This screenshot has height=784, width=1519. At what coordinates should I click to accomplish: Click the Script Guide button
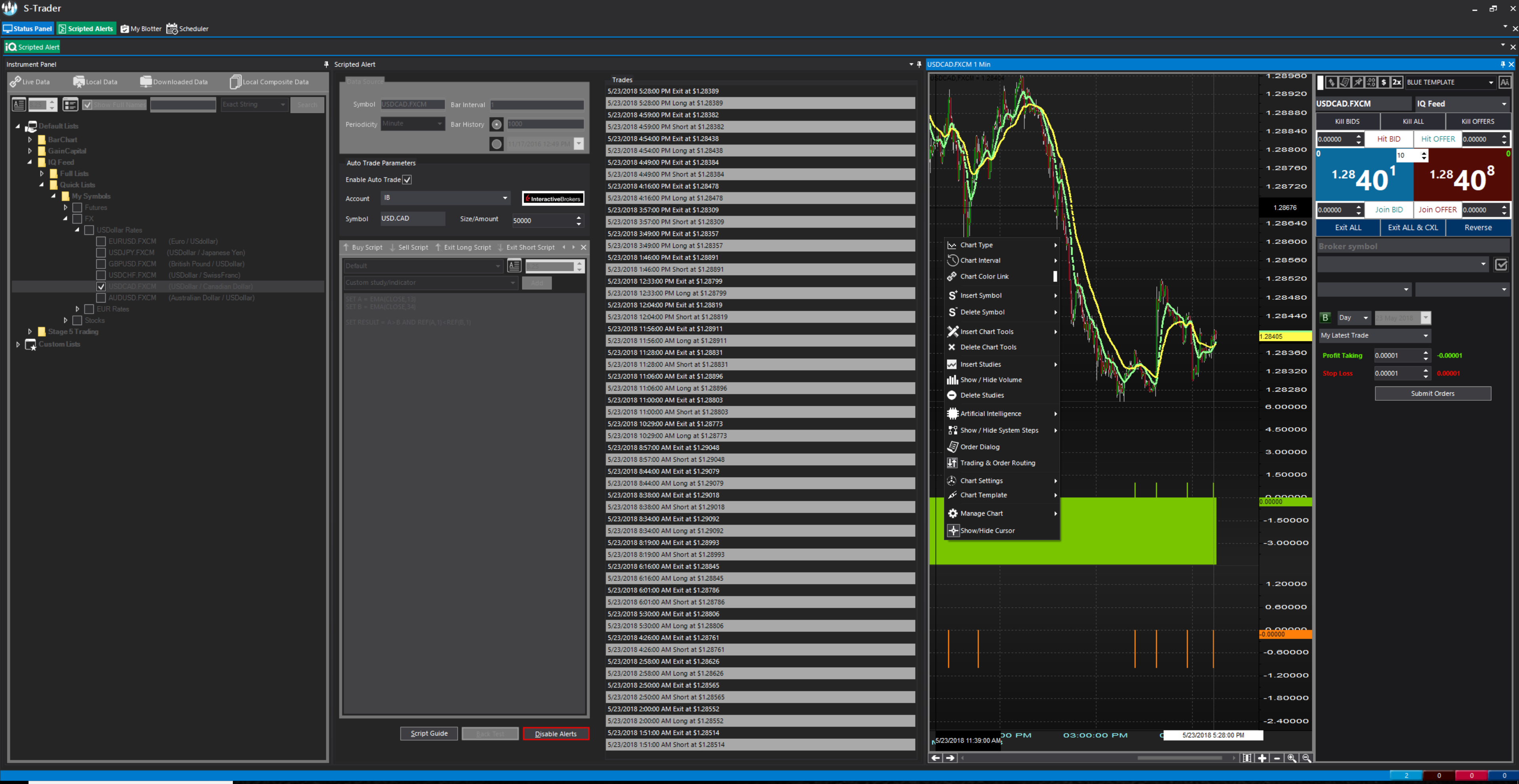coord(429,734)
